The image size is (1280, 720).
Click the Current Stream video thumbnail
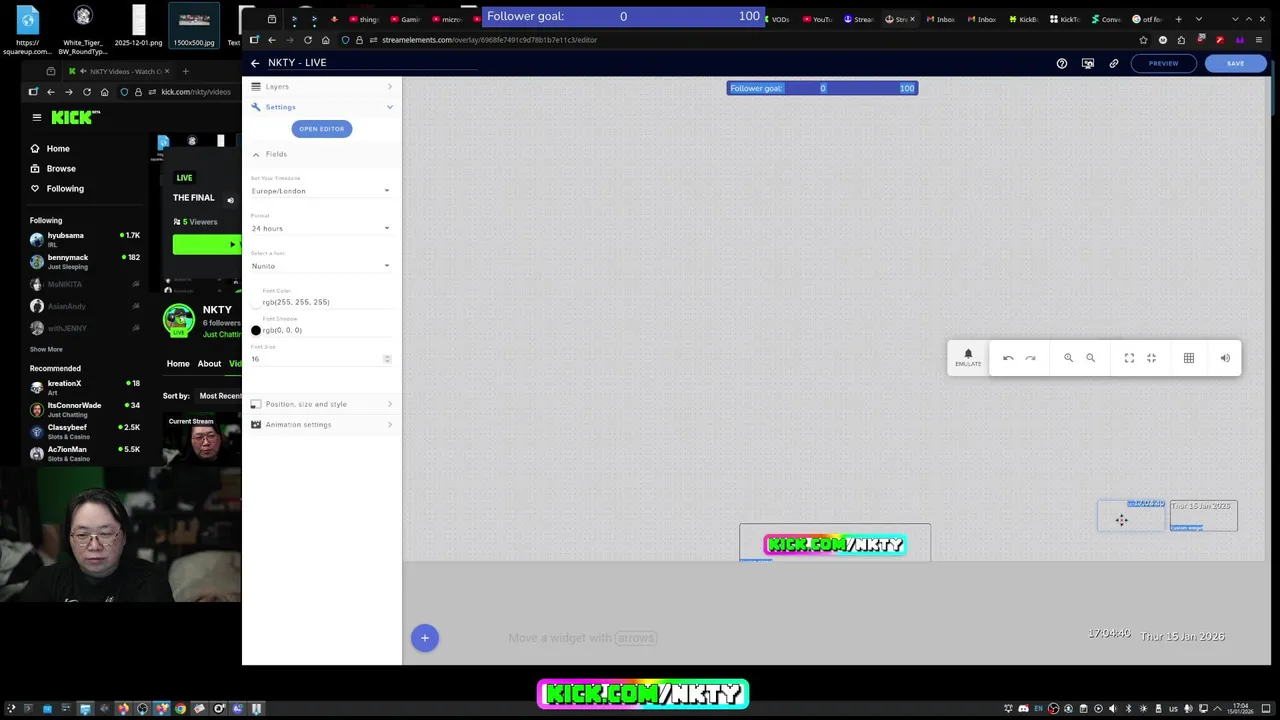[x=204, y=440]
